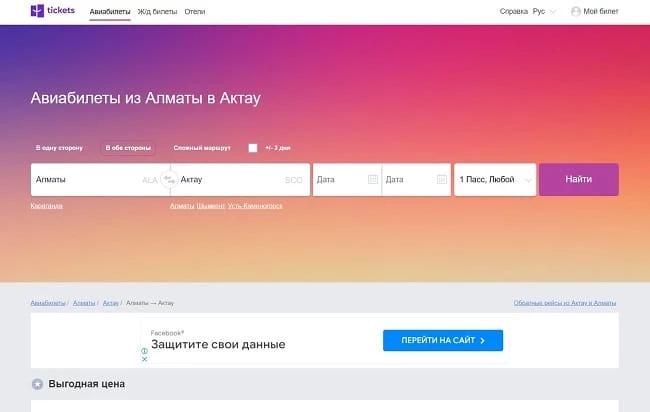This screenshot has height=412, width=650.
Task: Close the Facebook ad with X icon
Action: (144, 359)
